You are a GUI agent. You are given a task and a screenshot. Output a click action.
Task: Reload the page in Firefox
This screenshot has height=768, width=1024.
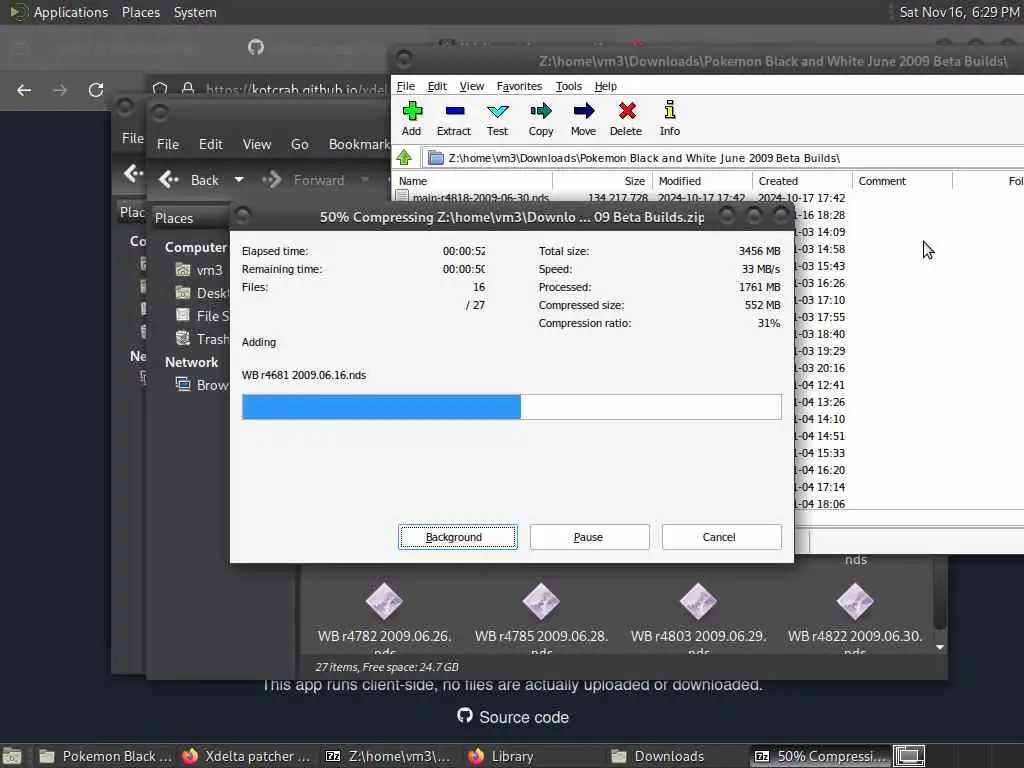coord(96,90)
